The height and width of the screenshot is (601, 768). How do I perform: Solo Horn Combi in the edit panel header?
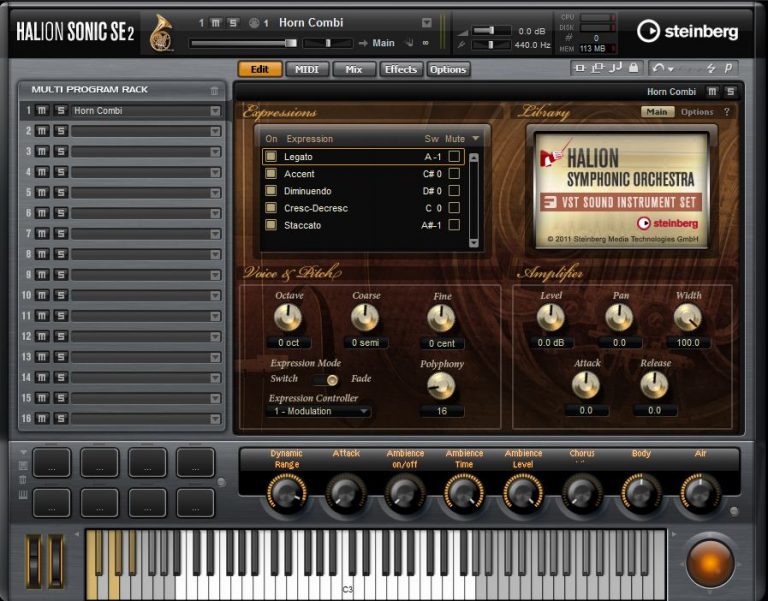pos(730,92)
